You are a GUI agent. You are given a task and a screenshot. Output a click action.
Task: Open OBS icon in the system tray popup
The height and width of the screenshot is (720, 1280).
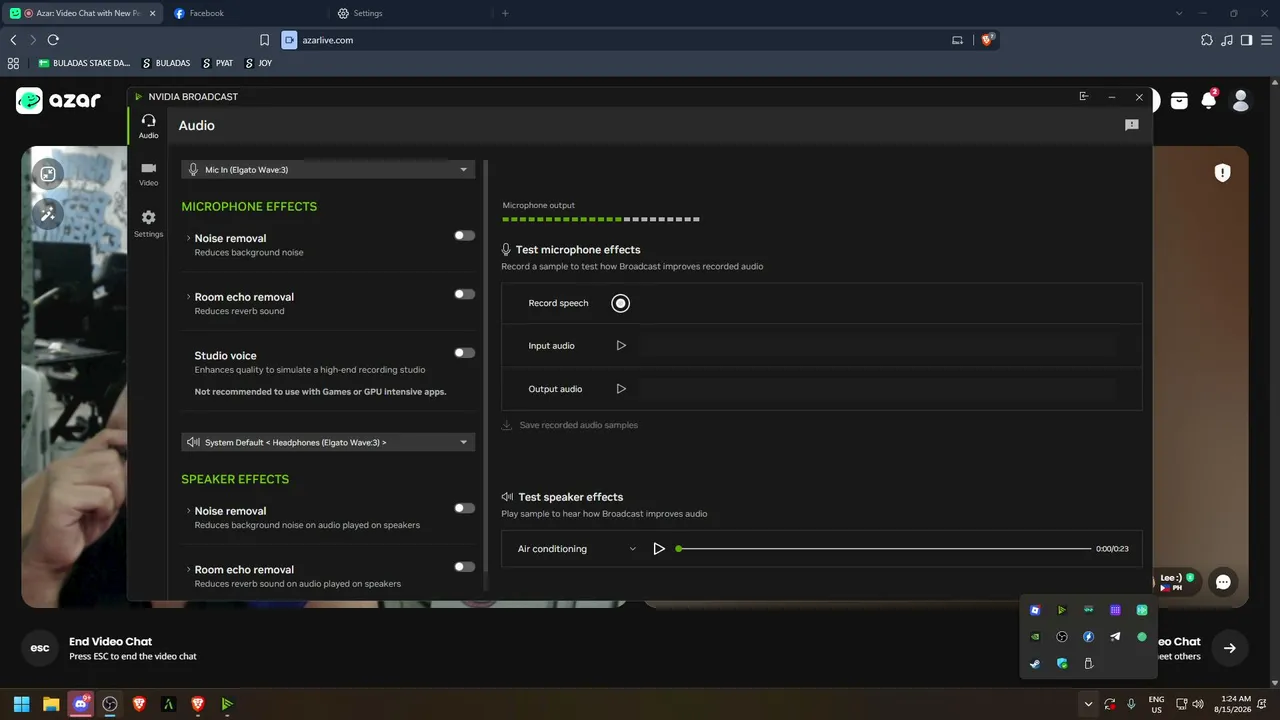coord(1062,637)
